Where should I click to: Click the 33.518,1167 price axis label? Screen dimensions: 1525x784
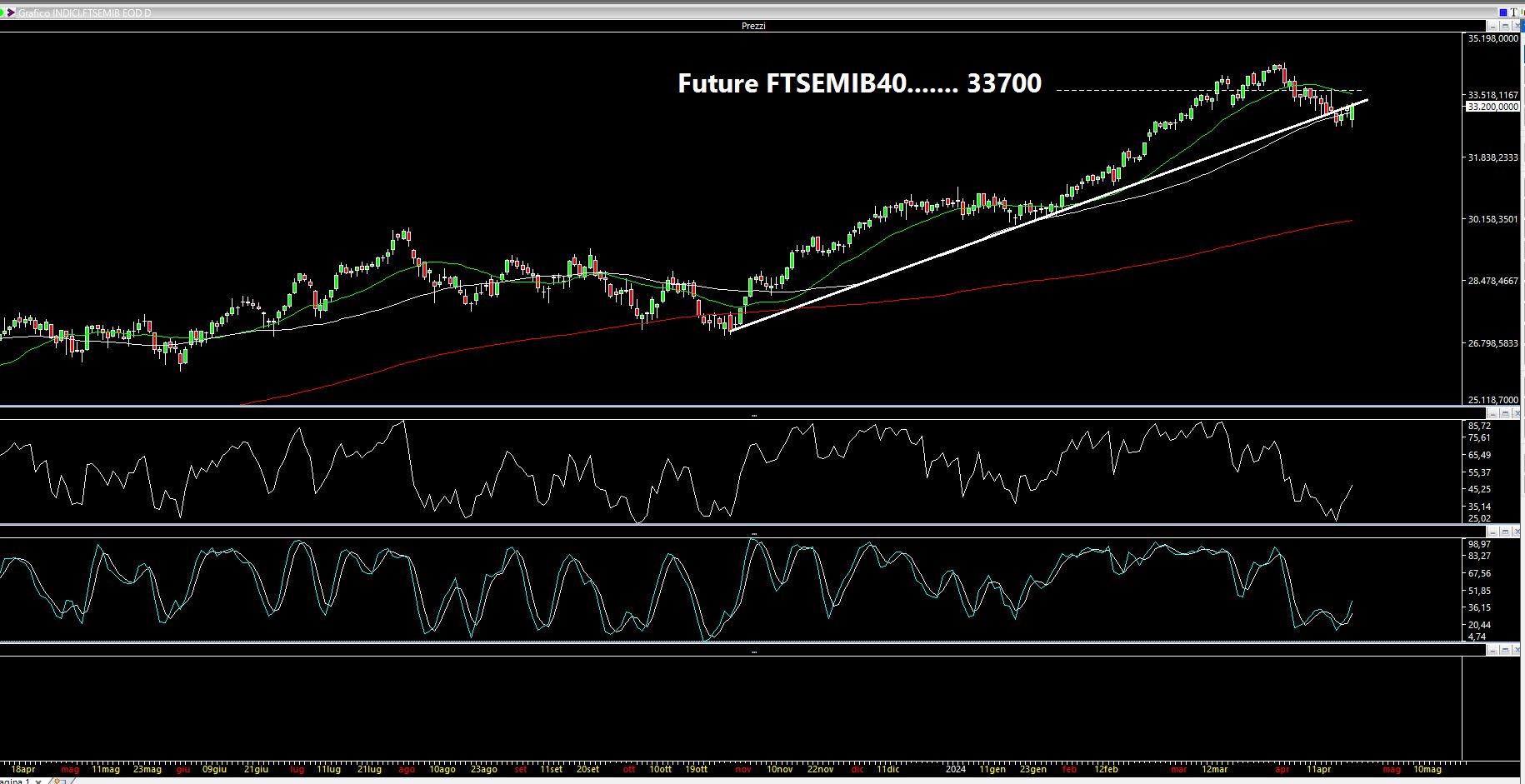click(1492, 95)
